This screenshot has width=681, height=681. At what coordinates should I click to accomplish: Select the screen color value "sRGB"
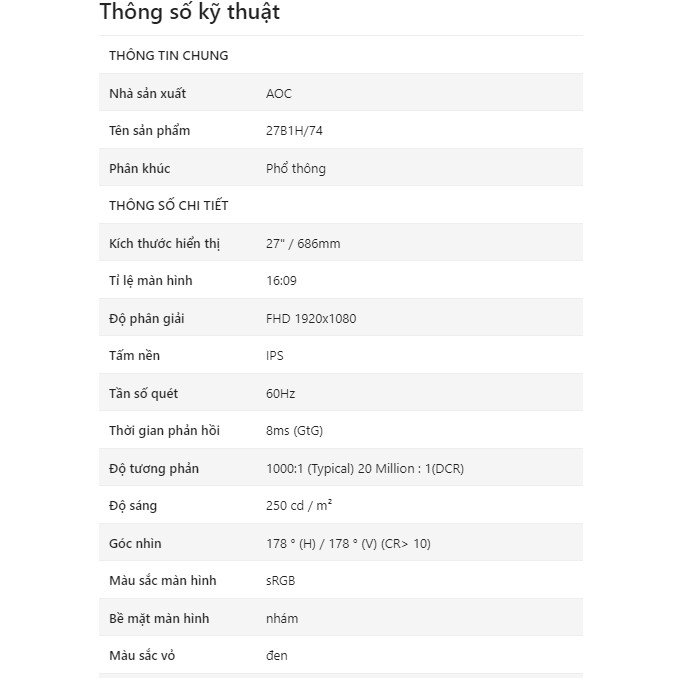point(280,581)
